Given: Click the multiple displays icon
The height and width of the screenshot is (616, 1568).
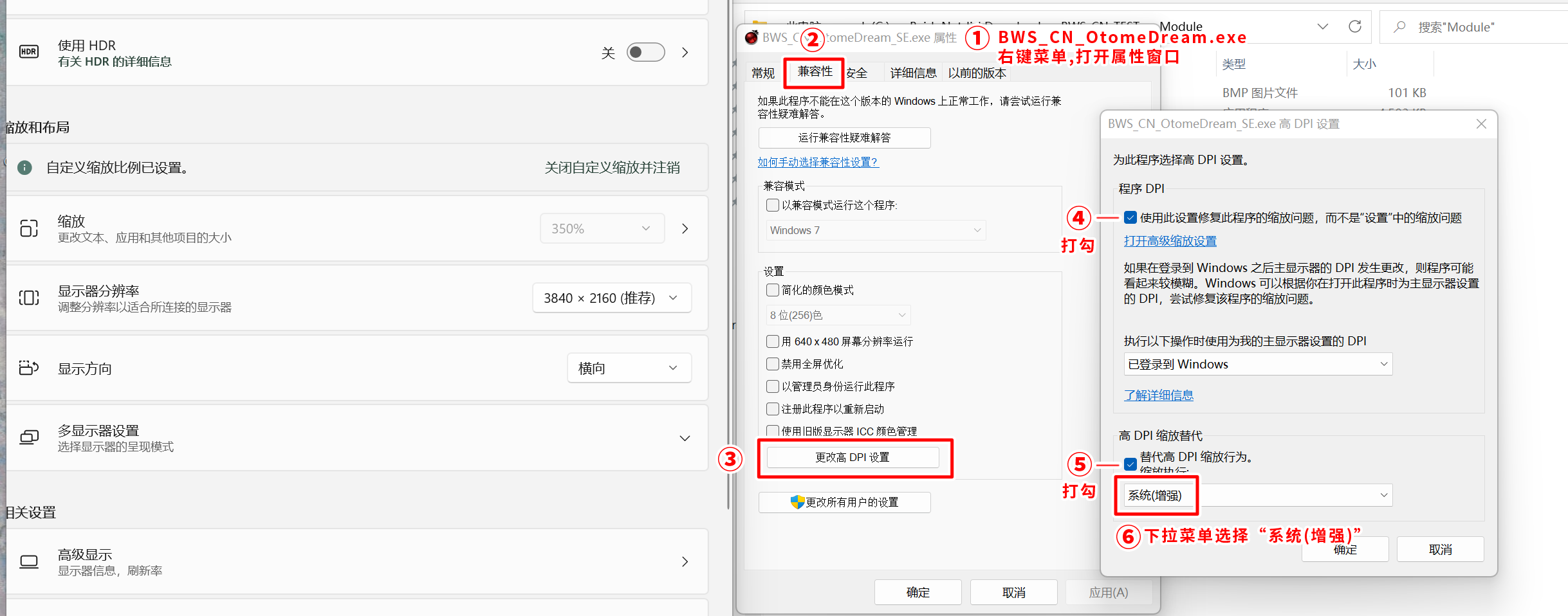Looking at the screenshot, I should click(x=29, y=438).
